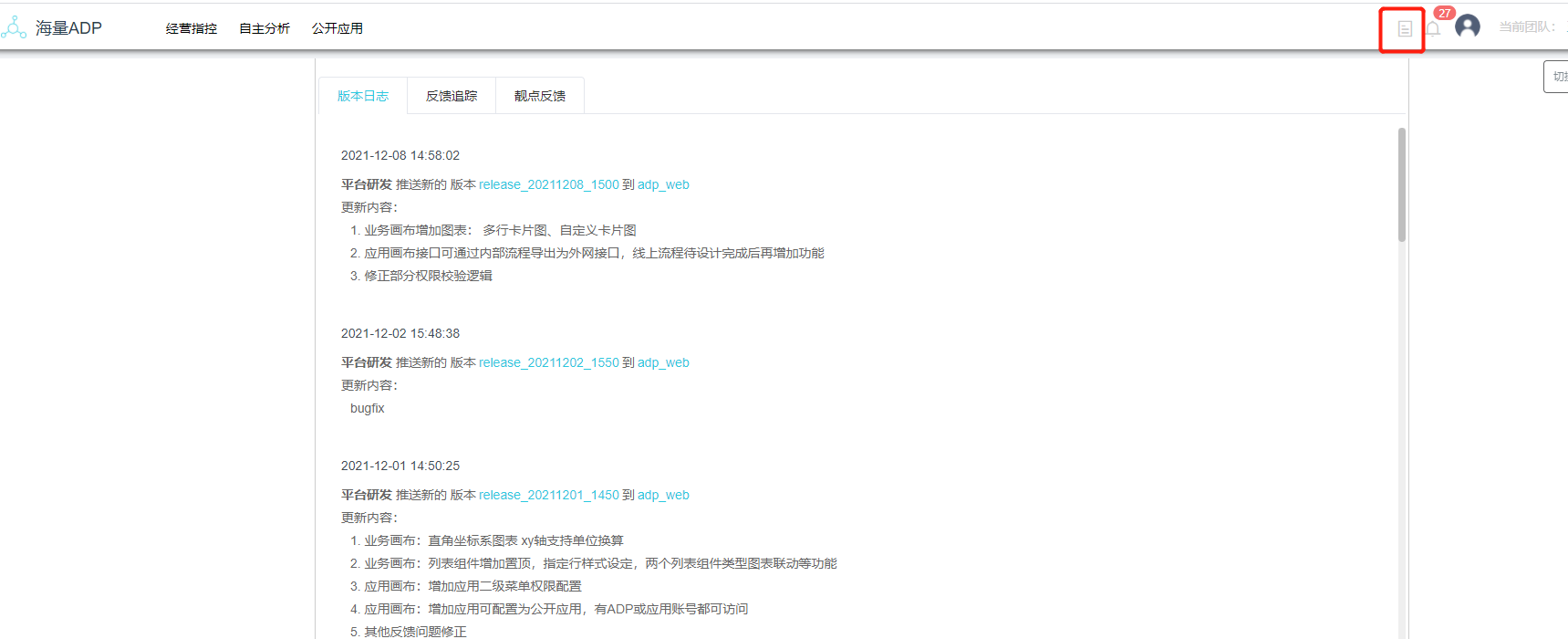
Task: Open the release_20211201_1450 version link
Action: click(549, 495)
